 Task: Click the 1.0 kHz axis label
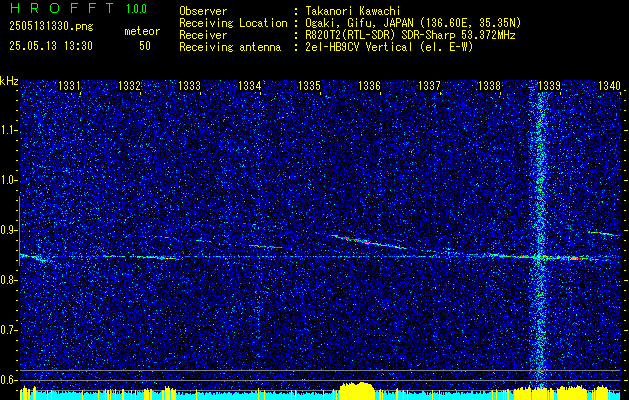[8, 181]
